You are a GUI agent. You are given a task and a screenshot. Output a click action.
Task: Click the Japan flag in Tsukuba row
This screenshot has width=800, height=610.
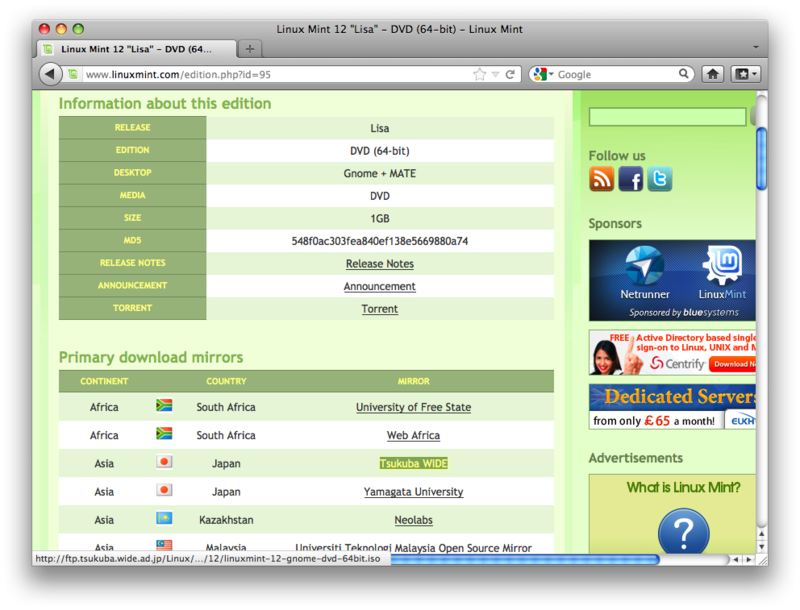(164, 462)
